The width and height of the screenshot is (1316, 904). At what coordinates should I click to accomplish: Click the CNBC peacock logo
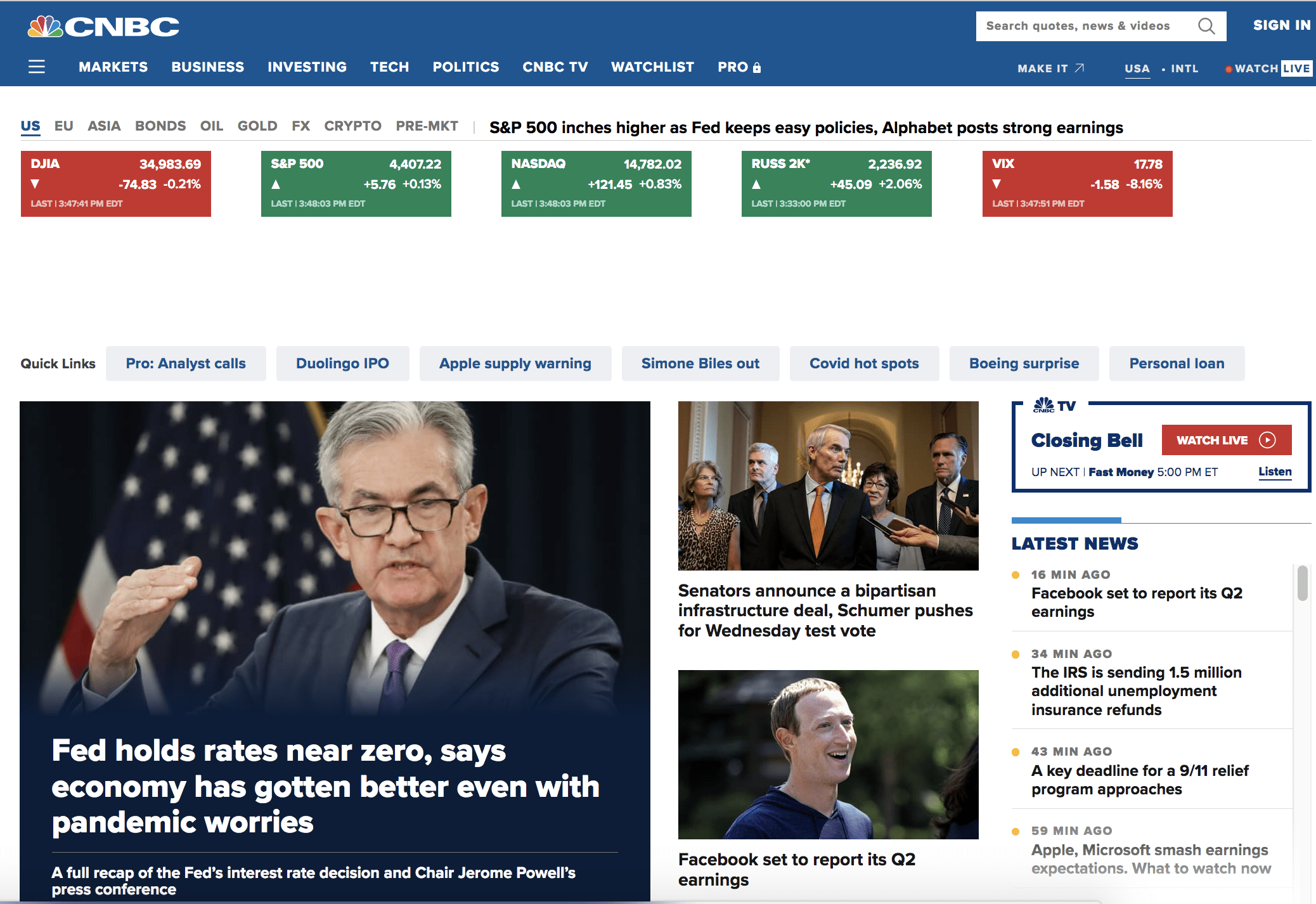pos(46,27)
